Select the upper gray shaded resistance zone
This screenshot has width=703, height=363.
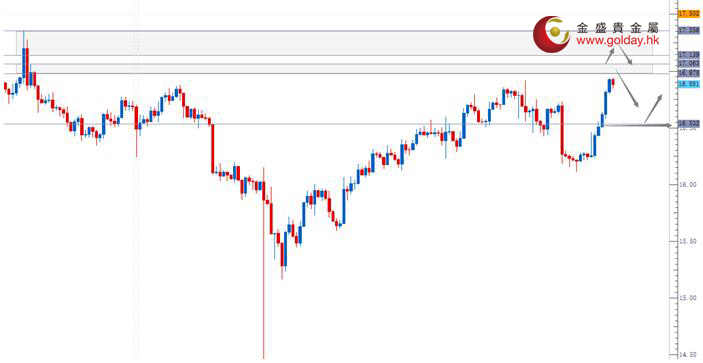[x=334, y=43]
